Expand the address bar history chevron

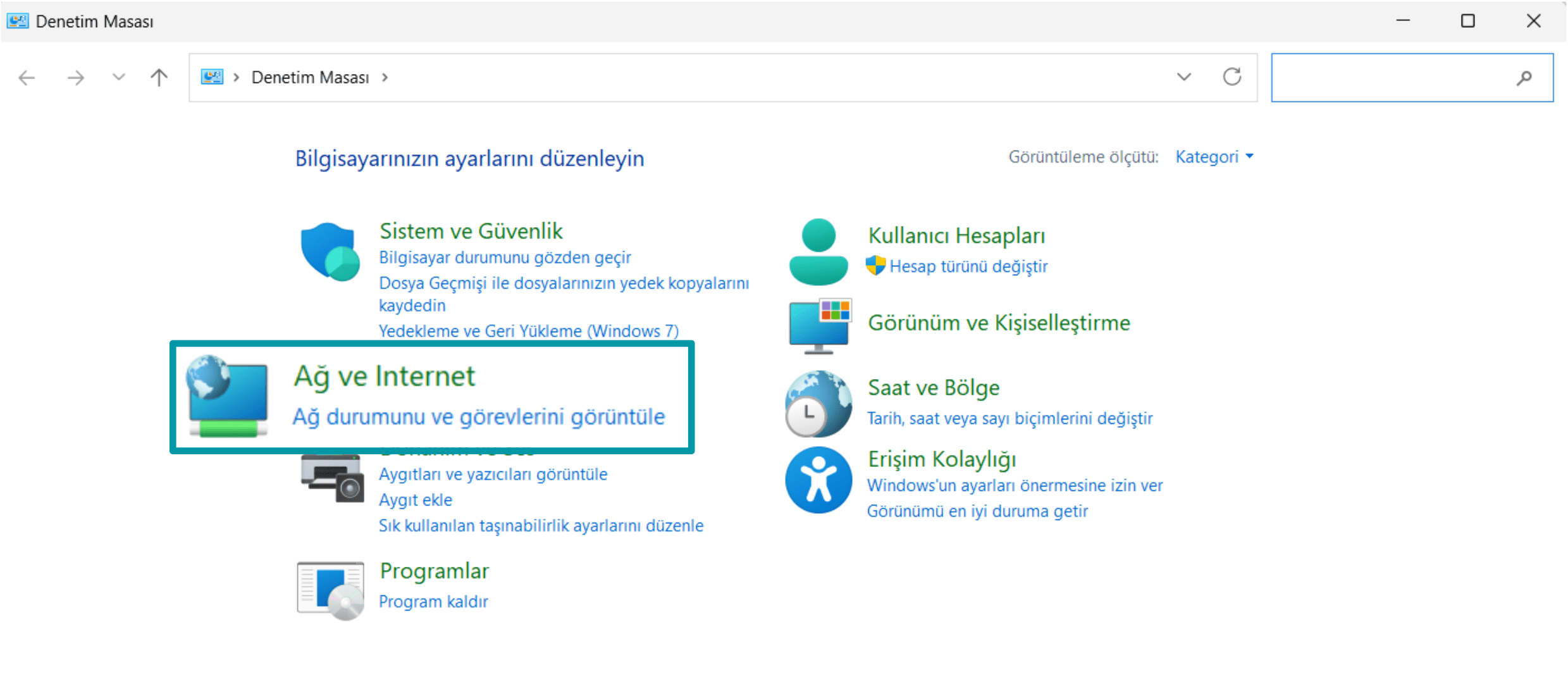tap(1182, 77)
